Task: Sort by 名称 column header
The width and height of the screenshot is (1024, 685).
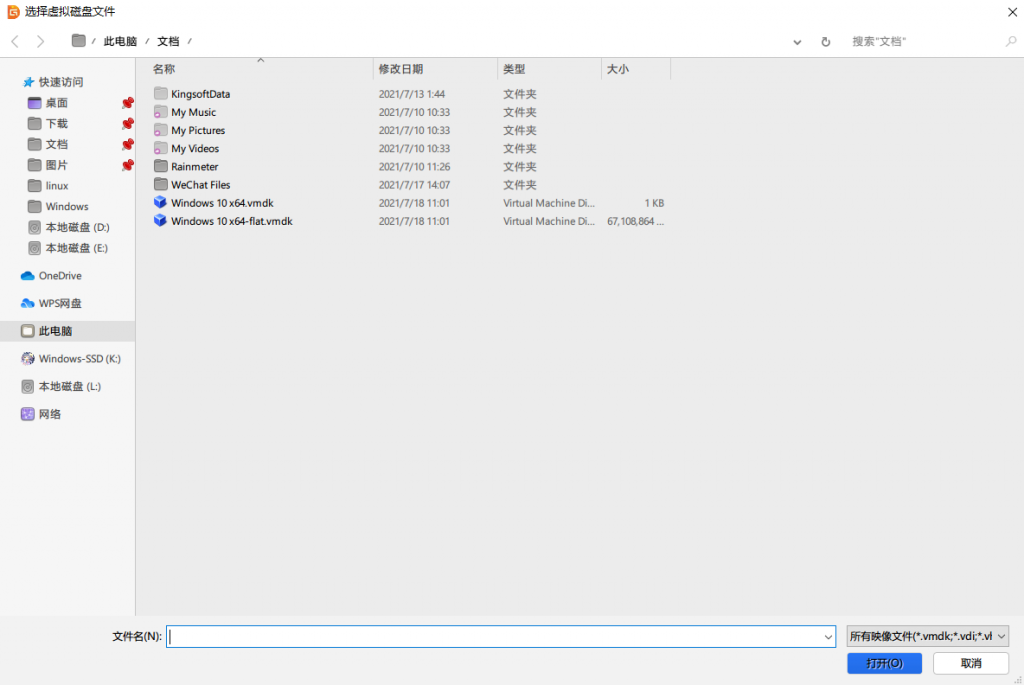Action: [164, 69]
